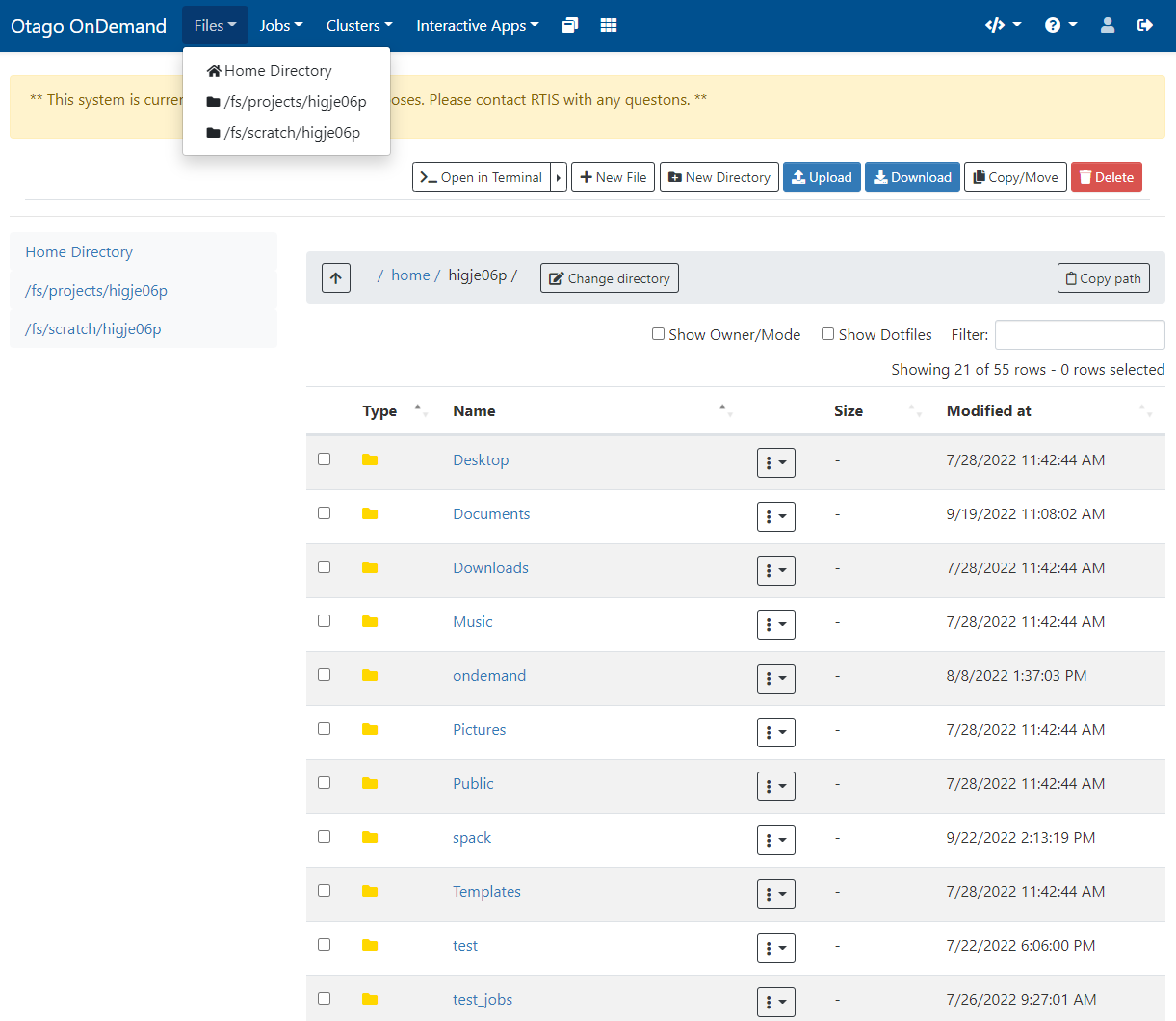
Task: Open the My Interactive Sessions icon
Action: click(x=569, y=25)
